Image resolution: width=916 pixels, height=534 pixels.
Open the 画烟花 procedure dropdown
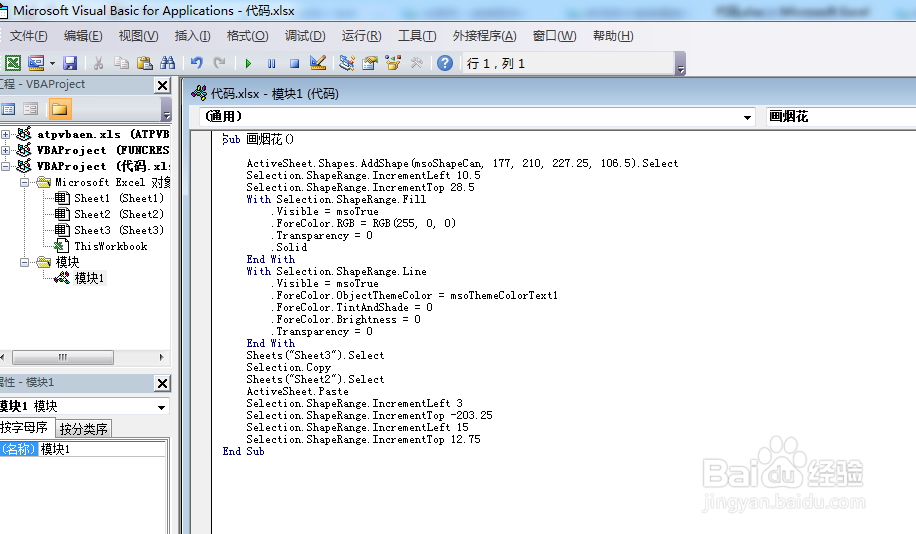tap(840, 117)
